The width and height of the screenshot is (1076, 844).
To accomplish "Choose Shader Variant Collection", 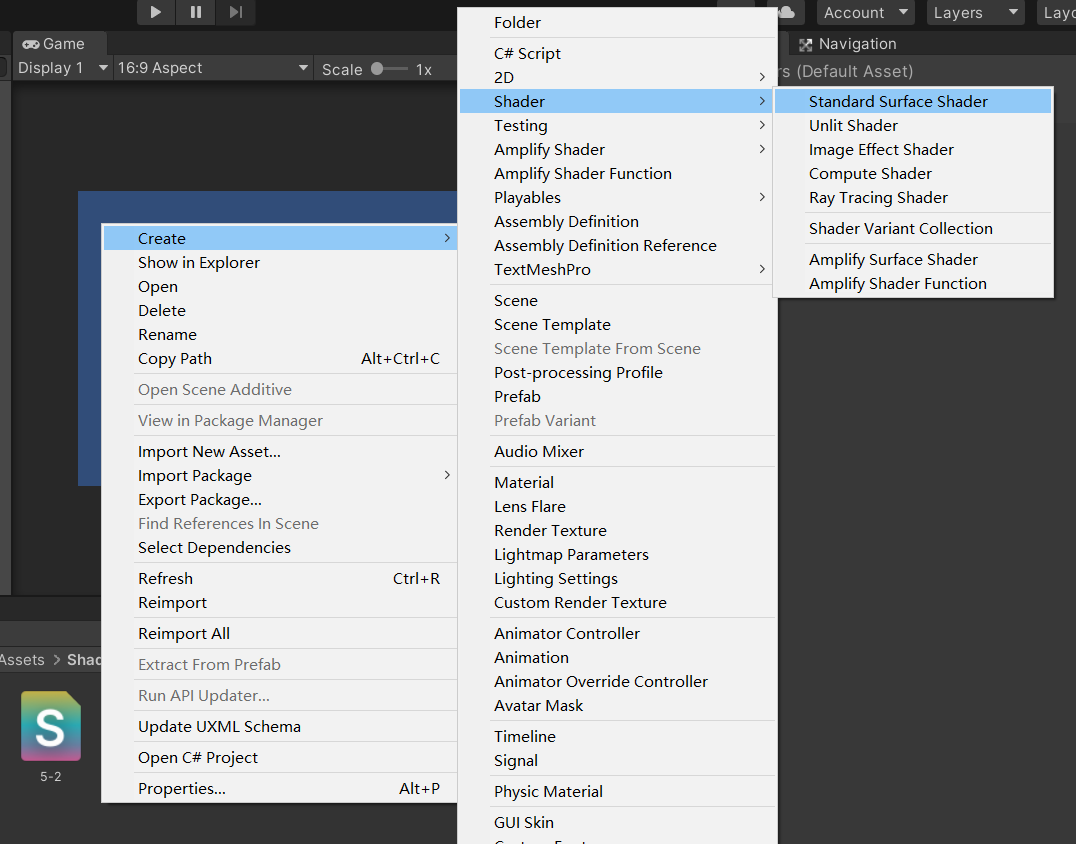I will [913, 228].
